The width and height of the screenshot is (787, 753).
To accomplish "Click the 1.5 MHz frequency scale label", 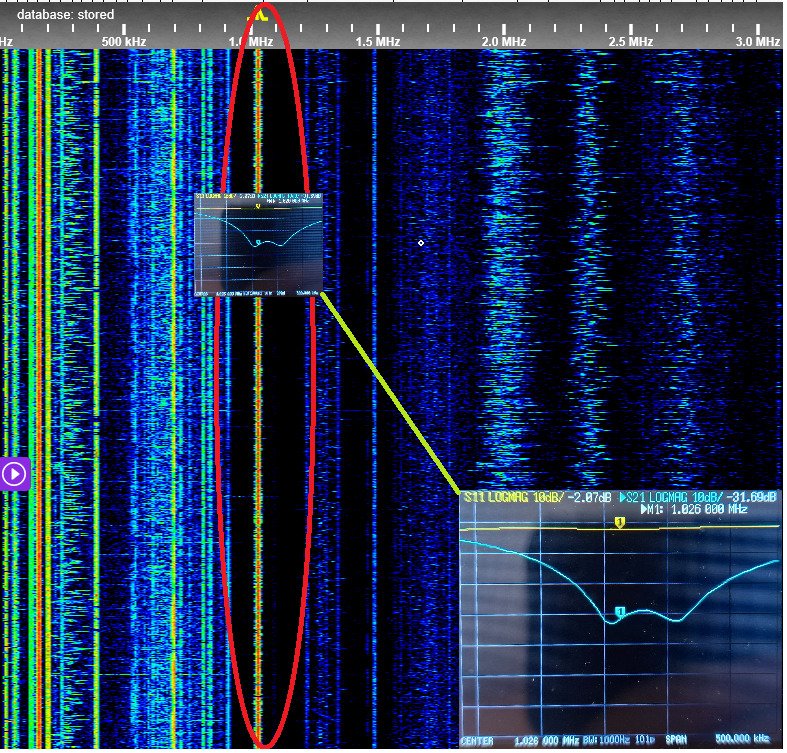I will click(x=377, y=42).
